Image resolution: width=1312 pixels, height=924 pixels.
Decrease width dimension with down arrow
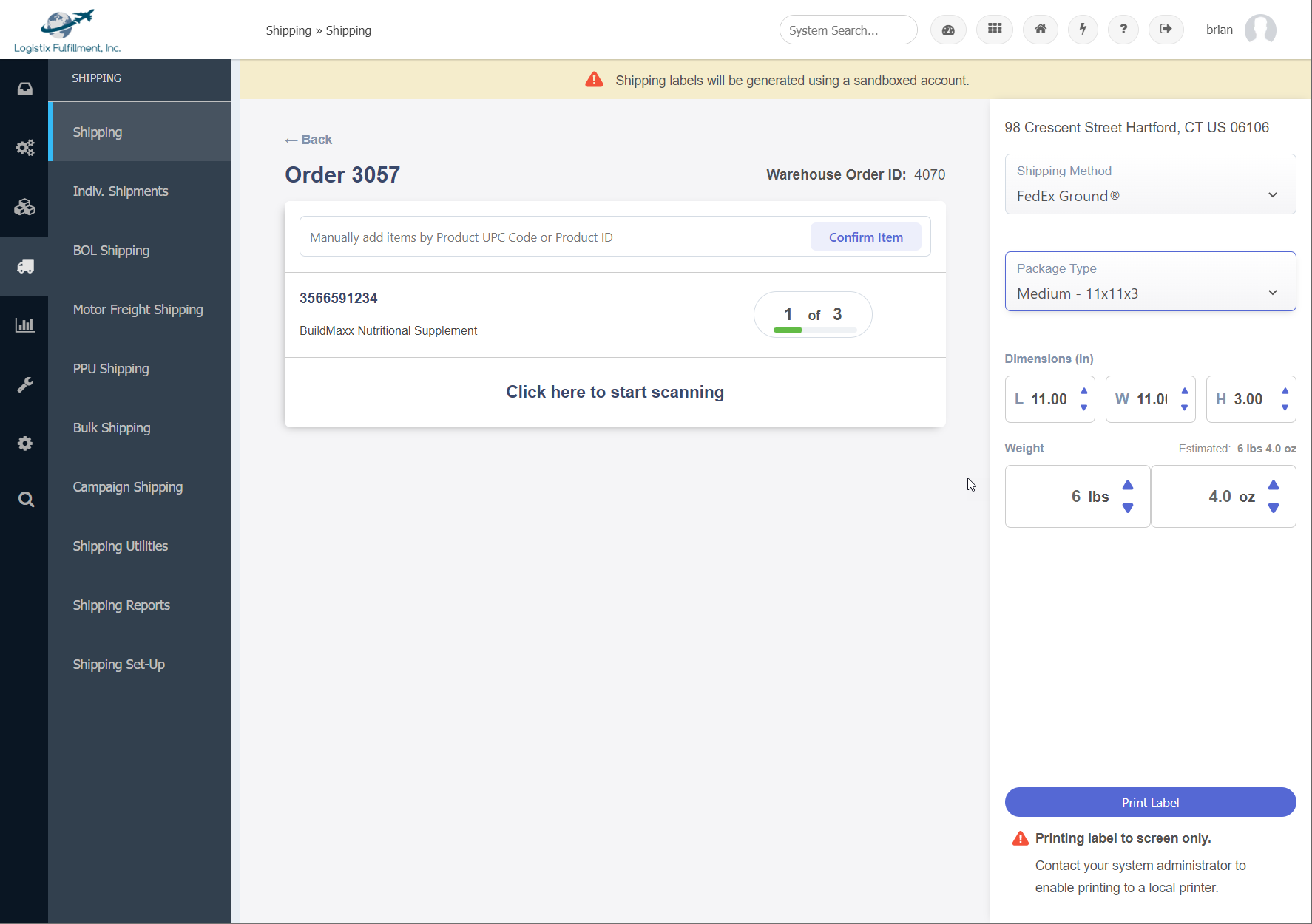[1185, 407]
